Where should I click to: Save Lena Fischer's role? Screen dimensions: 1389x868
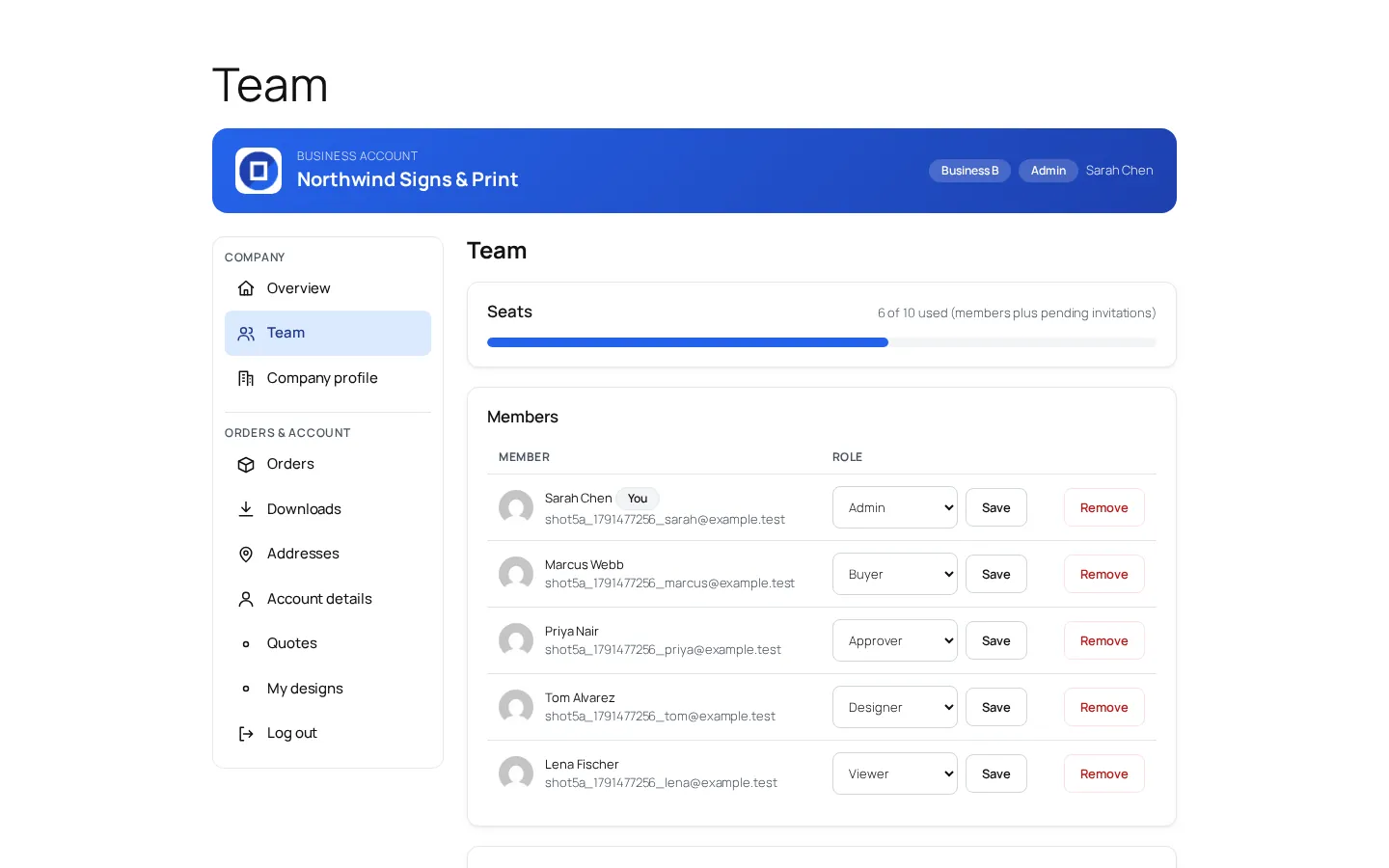996,773
